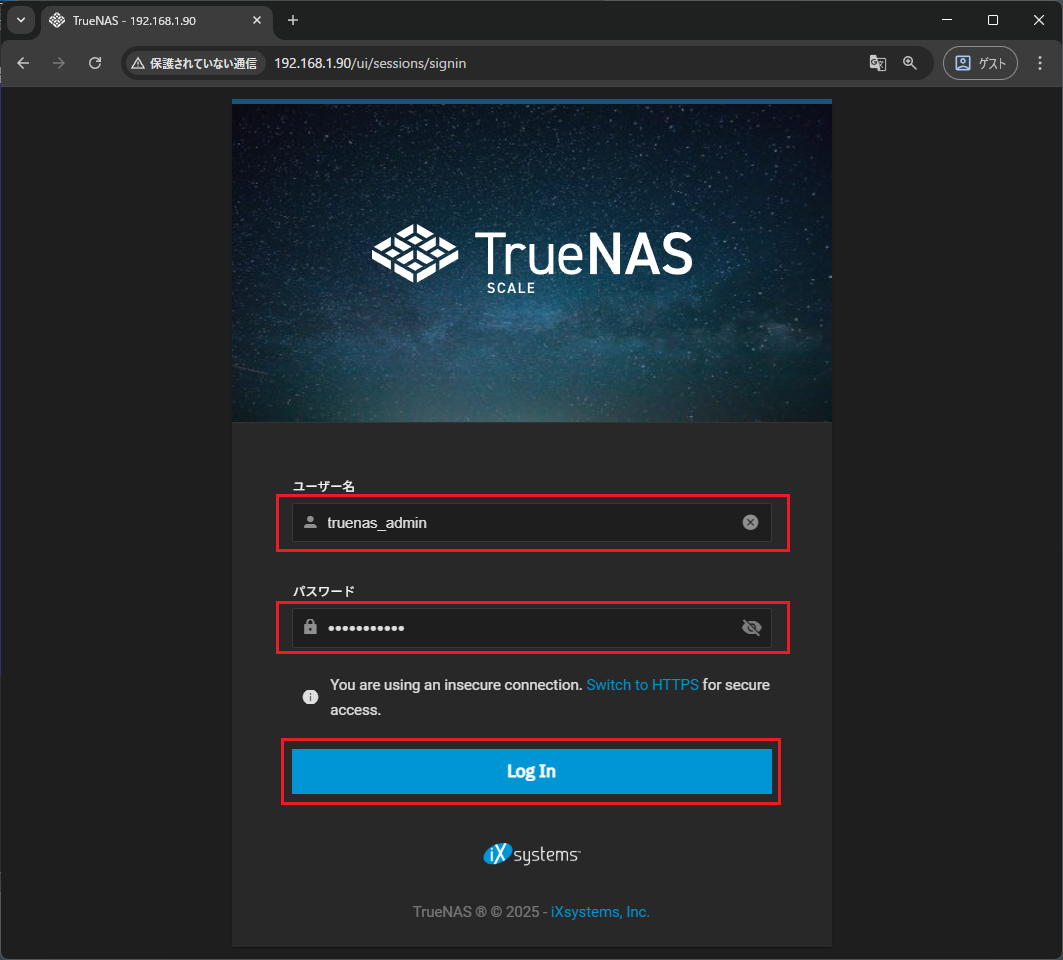The image size is (1063, 960).
Task: Toggle password visibility eye icon
Action: coord(751,628)
